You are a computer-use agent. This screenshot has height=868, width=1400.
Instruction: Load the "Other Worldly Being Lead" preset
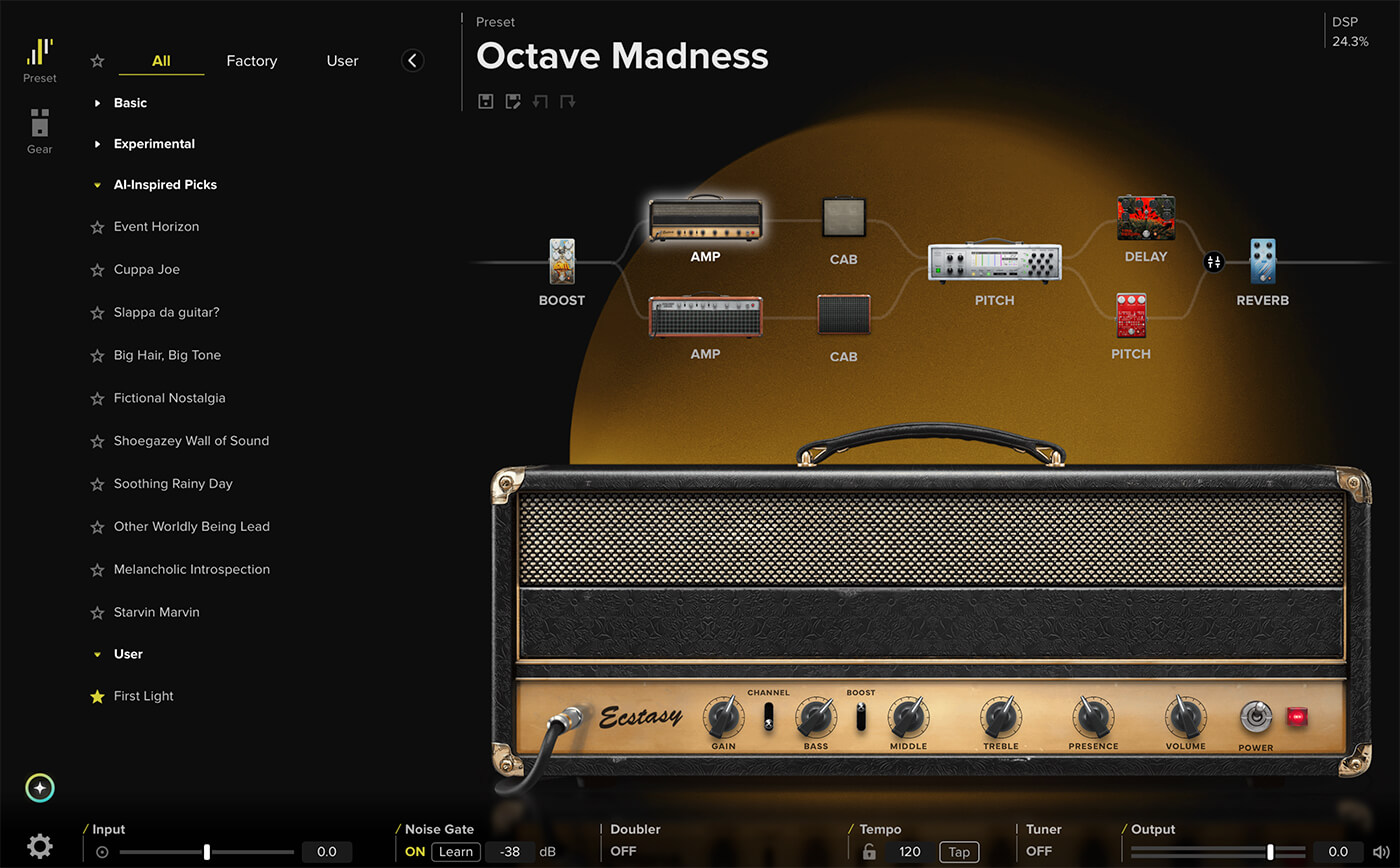(191, 527)
